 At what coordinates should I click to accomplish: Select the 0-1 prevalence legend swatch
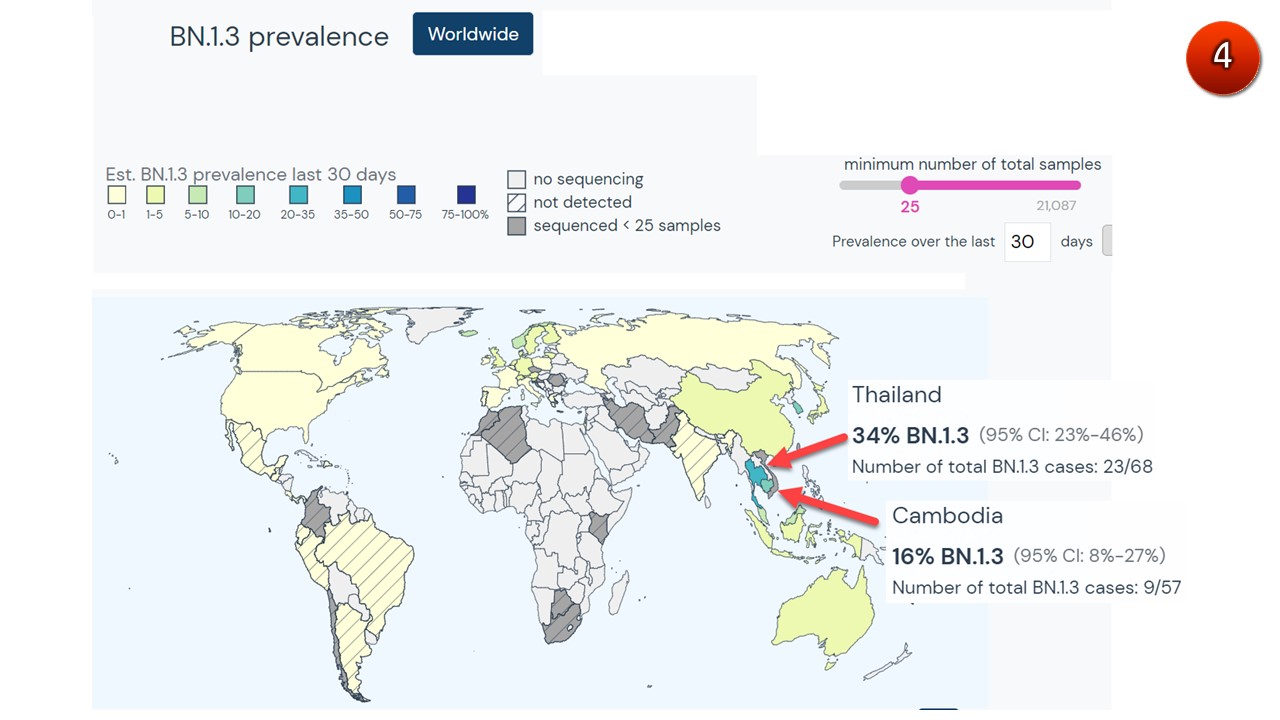pos(117,195)
